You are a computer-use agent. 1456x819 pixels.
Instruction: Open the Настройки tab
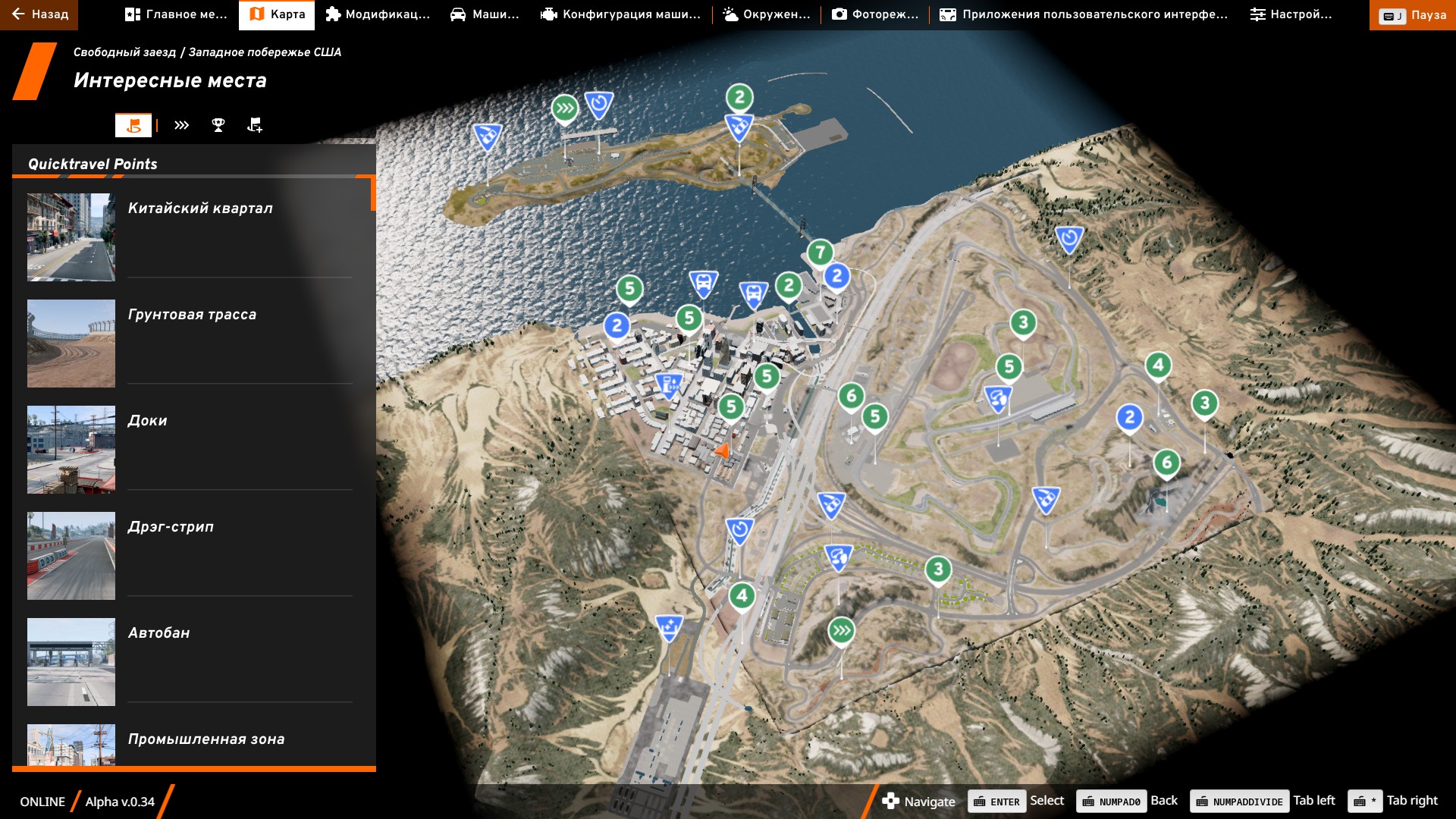[1291, 14]
